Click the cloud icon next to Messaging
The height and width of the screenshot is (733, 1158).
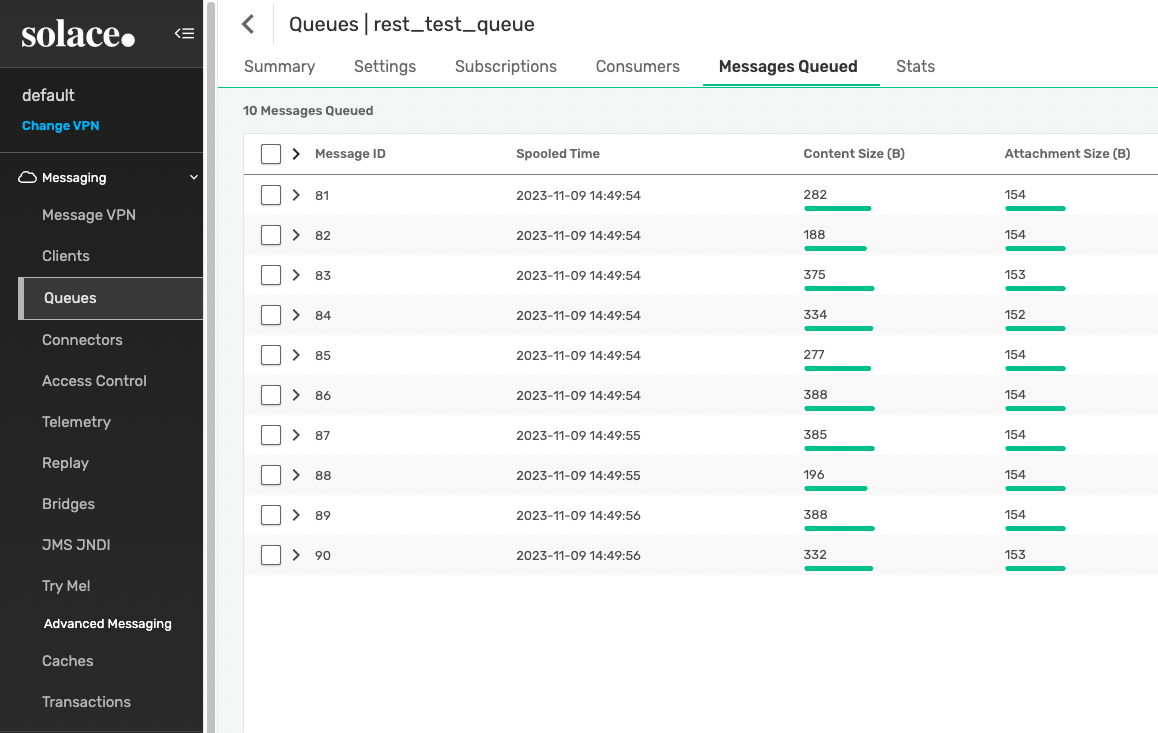(28, 177)
